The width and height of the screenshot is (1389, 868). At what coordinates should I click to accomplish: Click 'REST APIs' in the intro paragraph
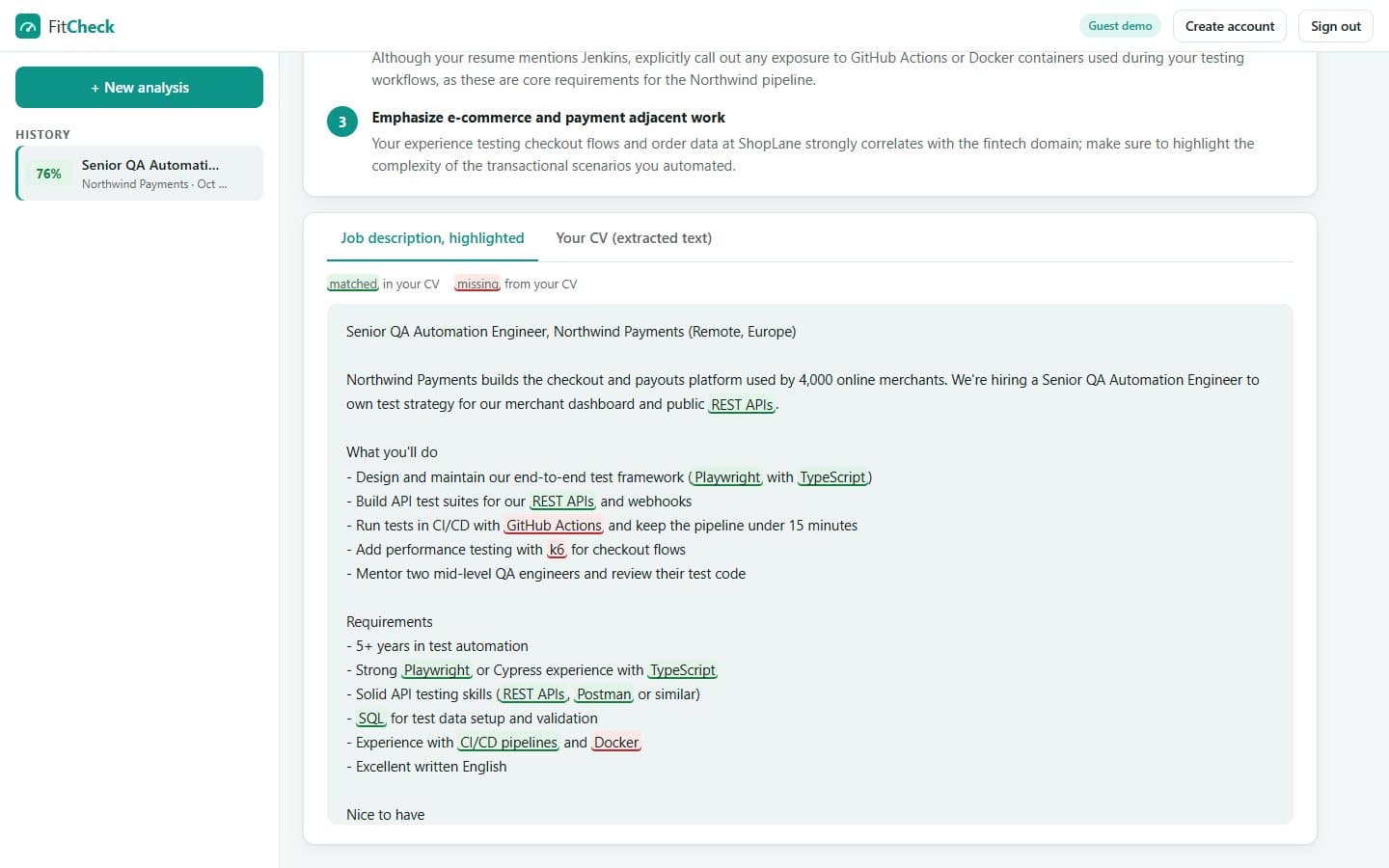[x=742, y=404]
